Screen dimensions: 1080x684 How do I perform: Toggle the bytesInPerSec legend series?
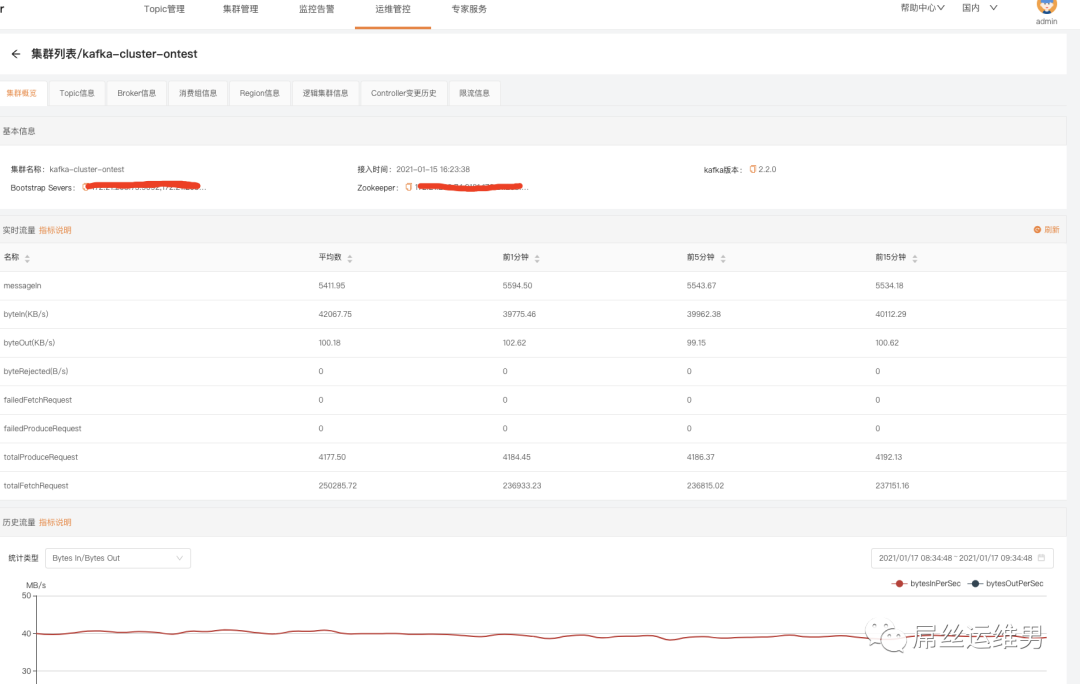[x=926, y=583]
